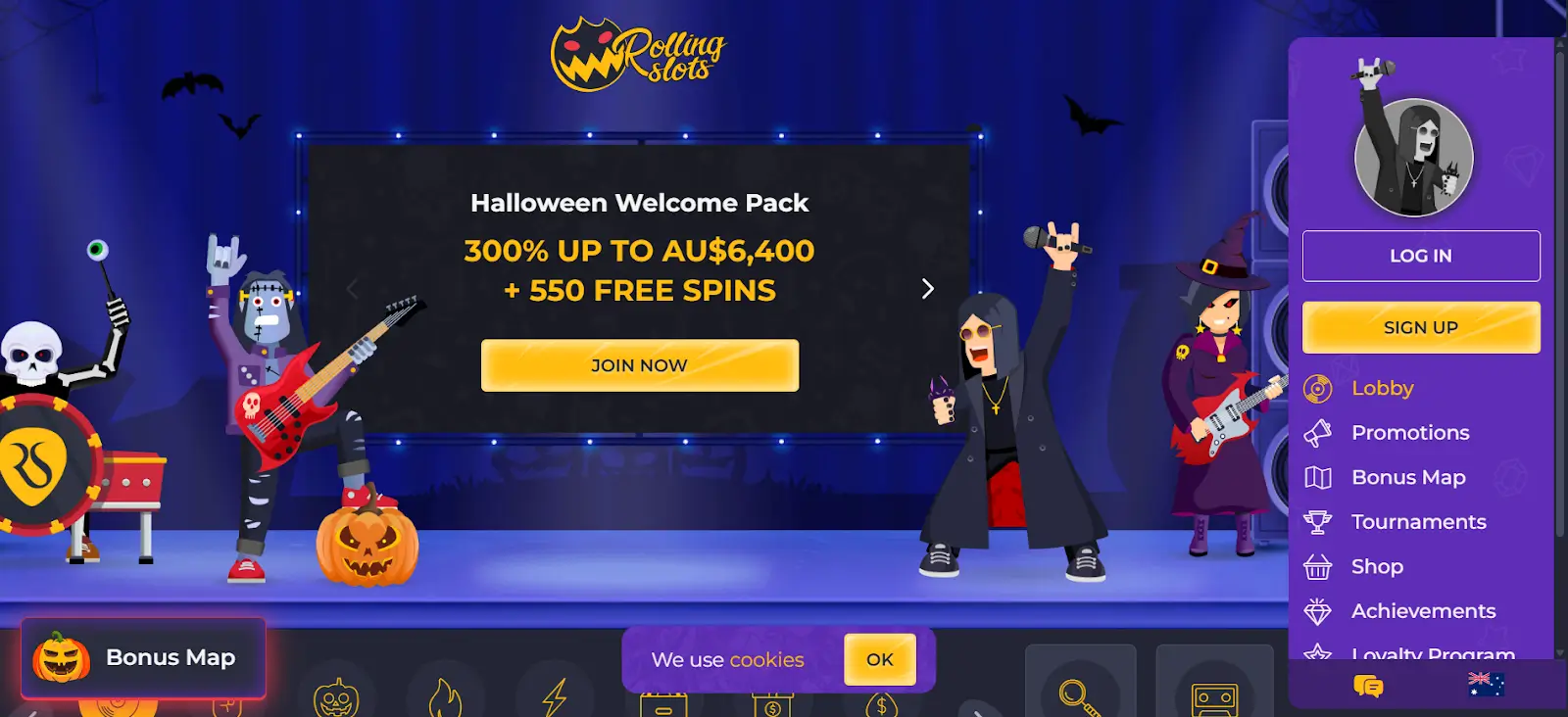The image size is (1568, 717).
Task: Open Promotions in side menu
Action: click(x=1410, y=433)
